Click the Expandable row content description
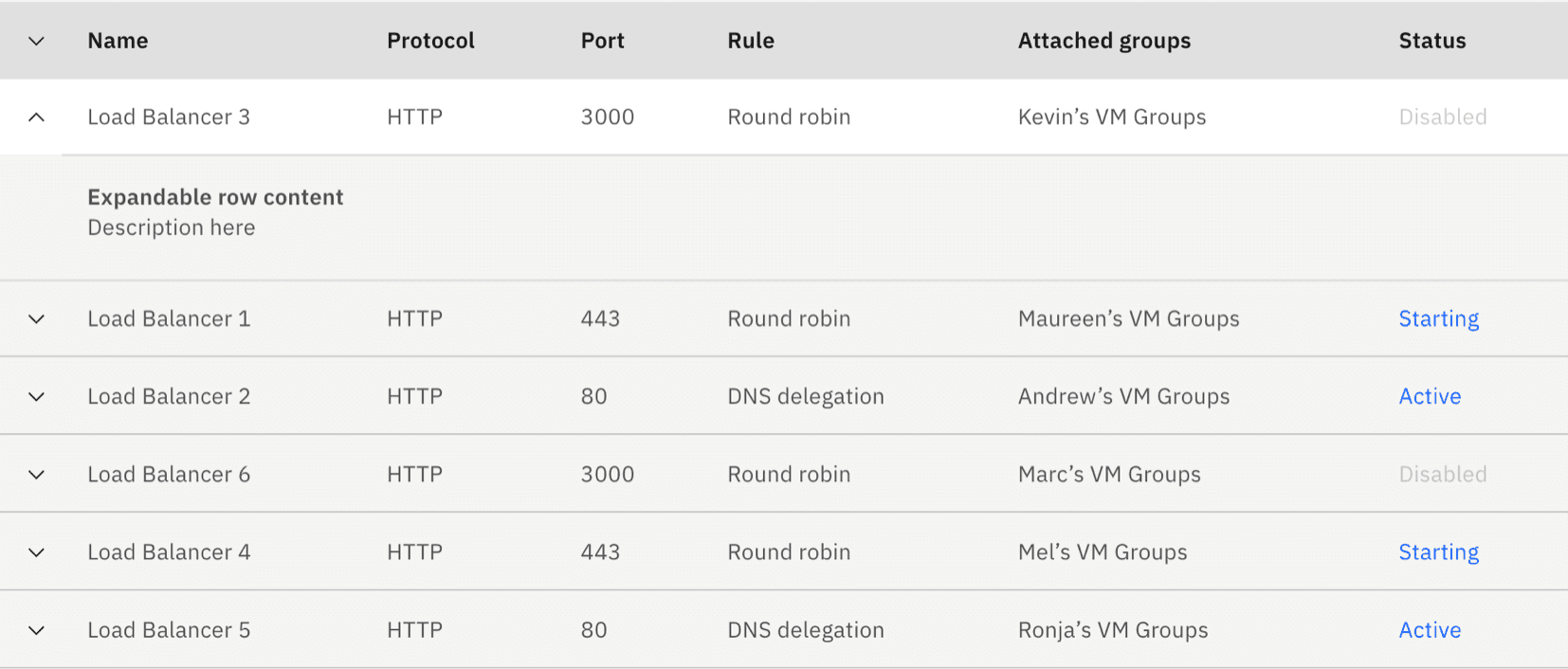Viewport: 1568px width, 669px height. [x=172, y=227]
